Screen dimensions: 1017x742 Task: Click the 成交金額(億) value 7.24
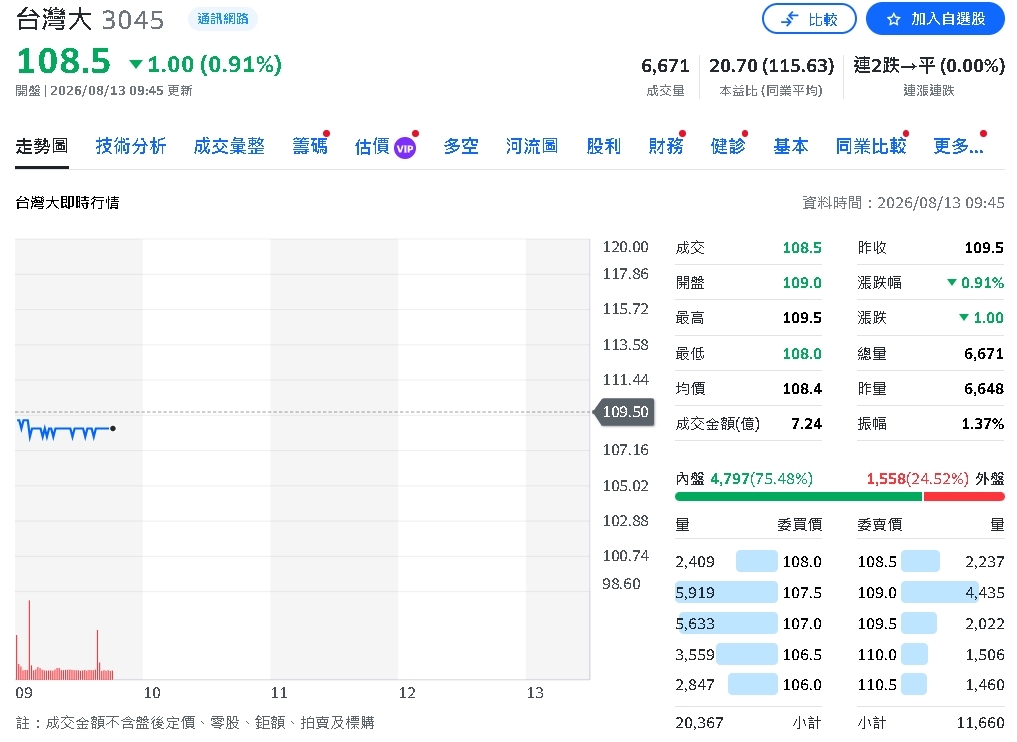point(806,424)
